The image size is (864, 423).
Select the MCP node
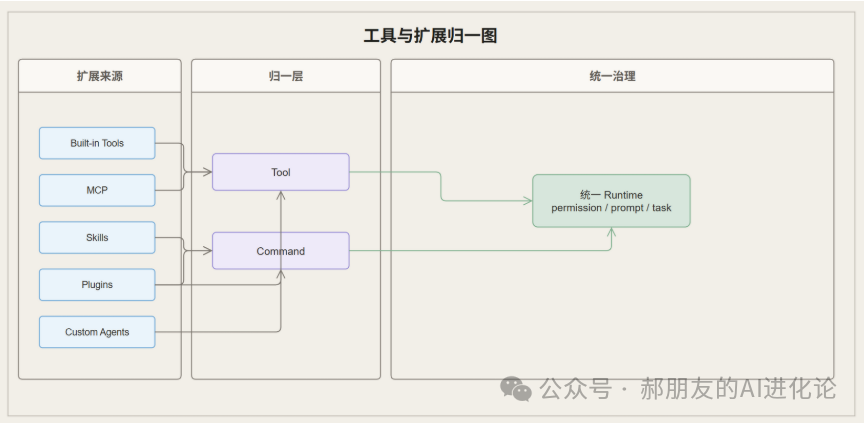coord(97,190)
